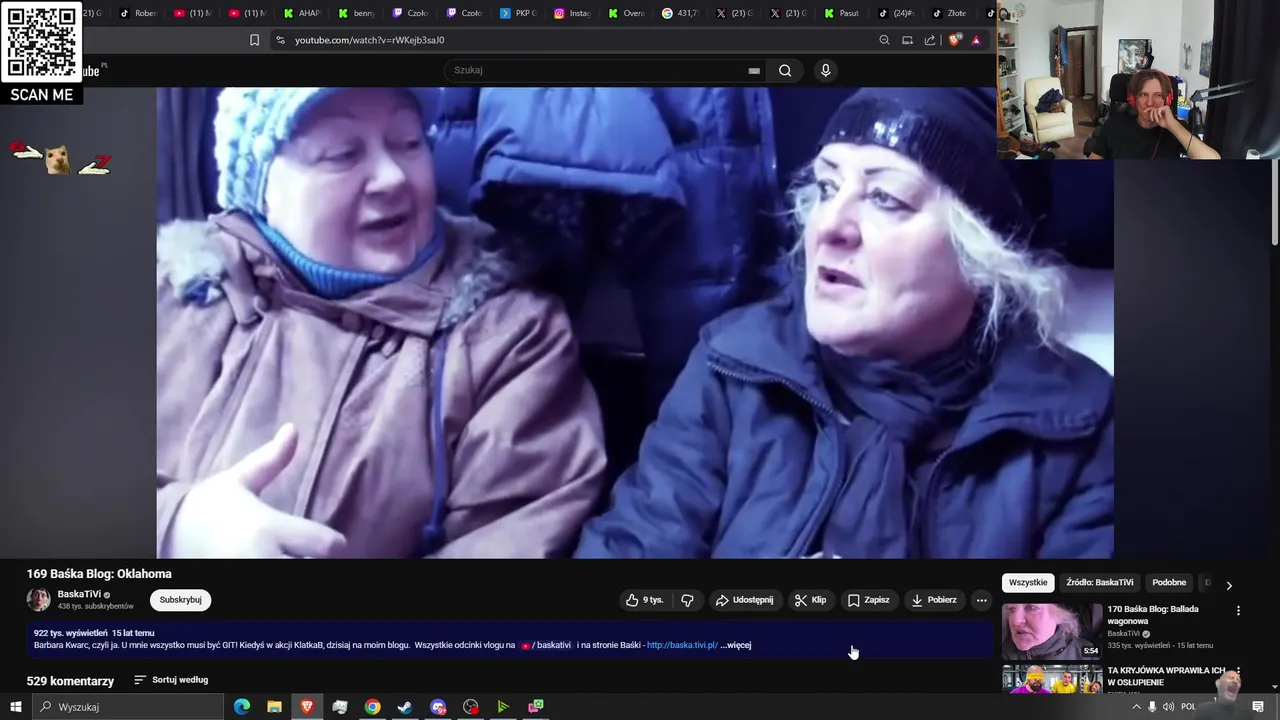Switch to the Instagram browser tab
Image resolution: width=1280 pixels, height=720 pixels.
pos(571,13)
